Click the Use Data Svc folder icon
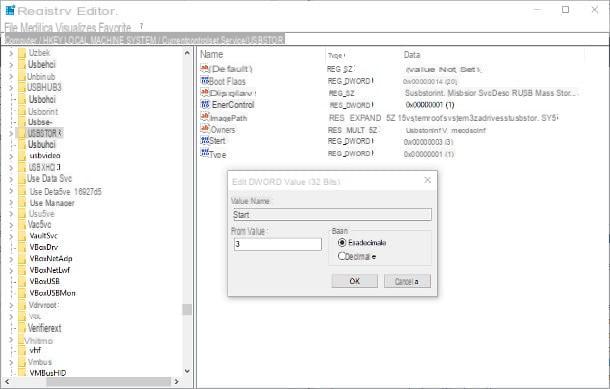610x389 pixels. 22,179
